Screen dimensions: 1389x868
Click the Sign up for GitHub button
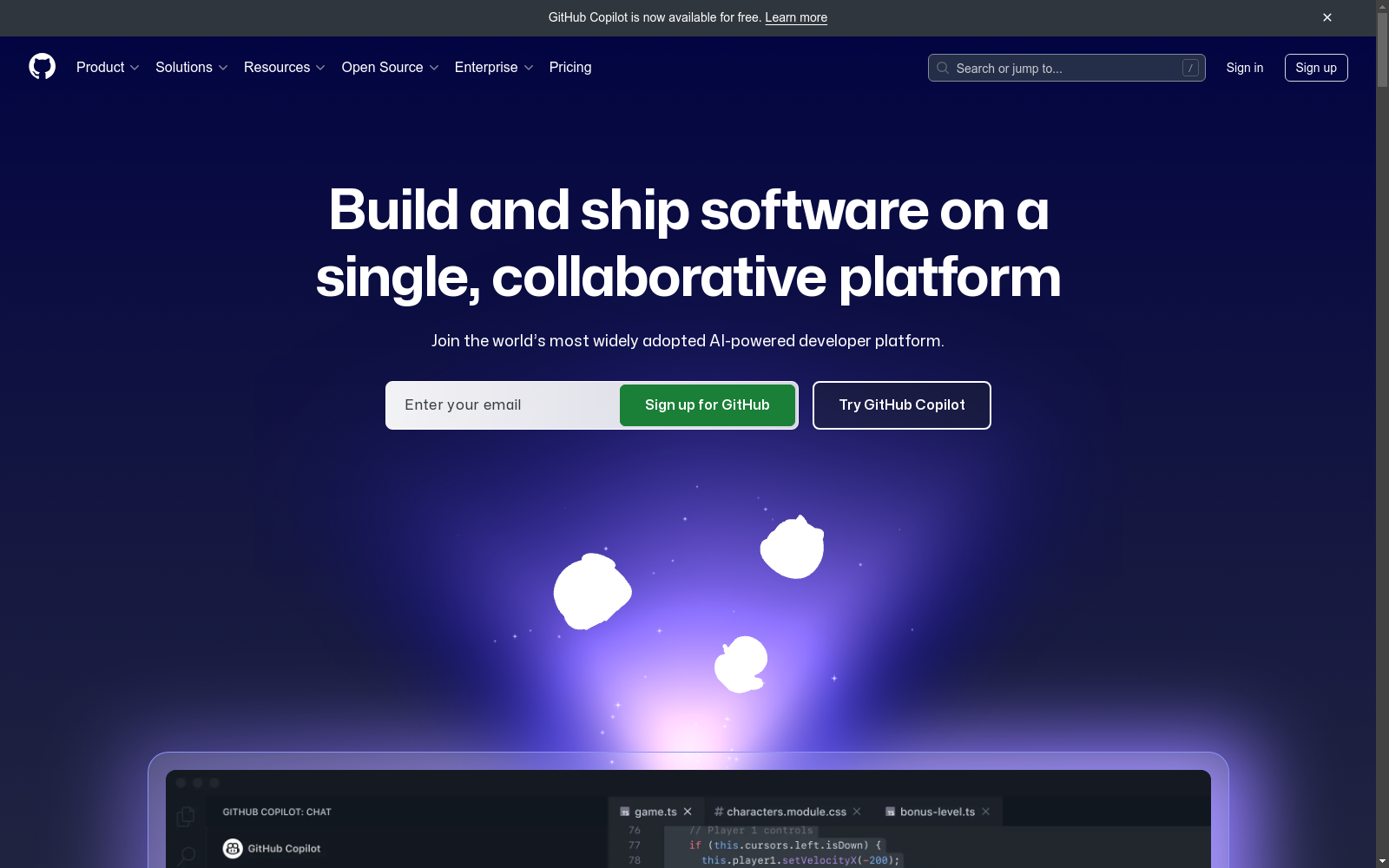point(708,405)
